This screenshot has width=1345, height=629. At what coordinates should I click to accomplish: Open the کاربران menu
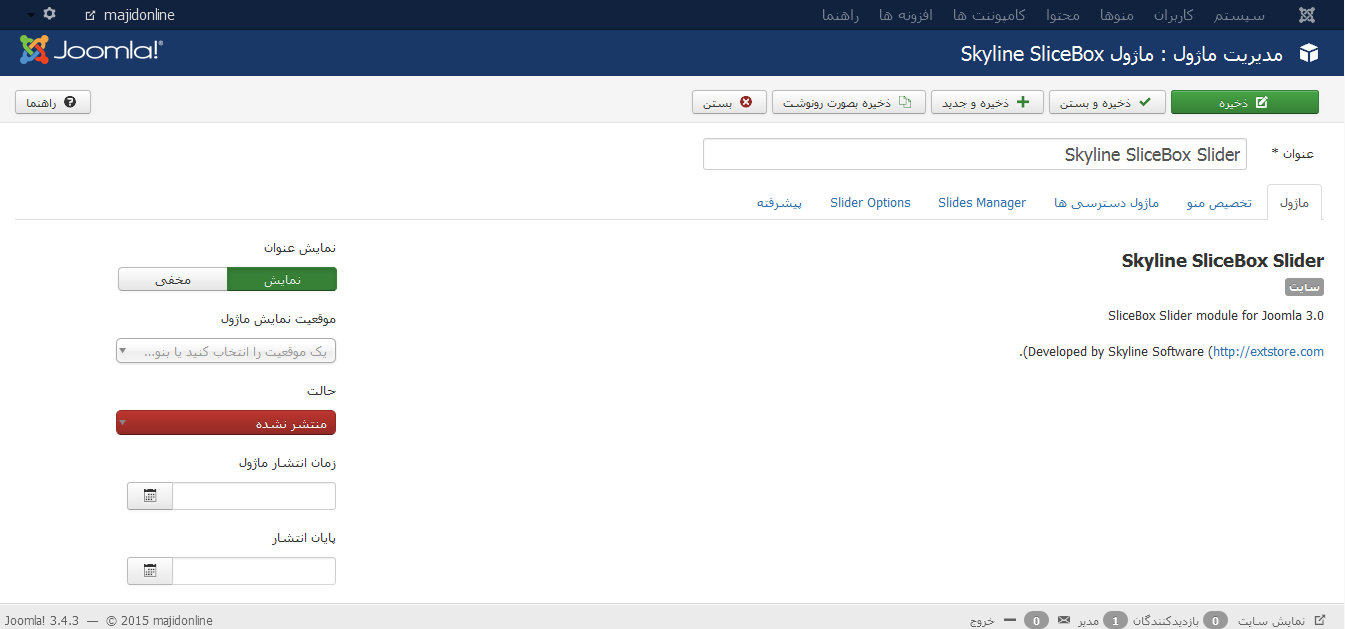tap(1175, 15)
